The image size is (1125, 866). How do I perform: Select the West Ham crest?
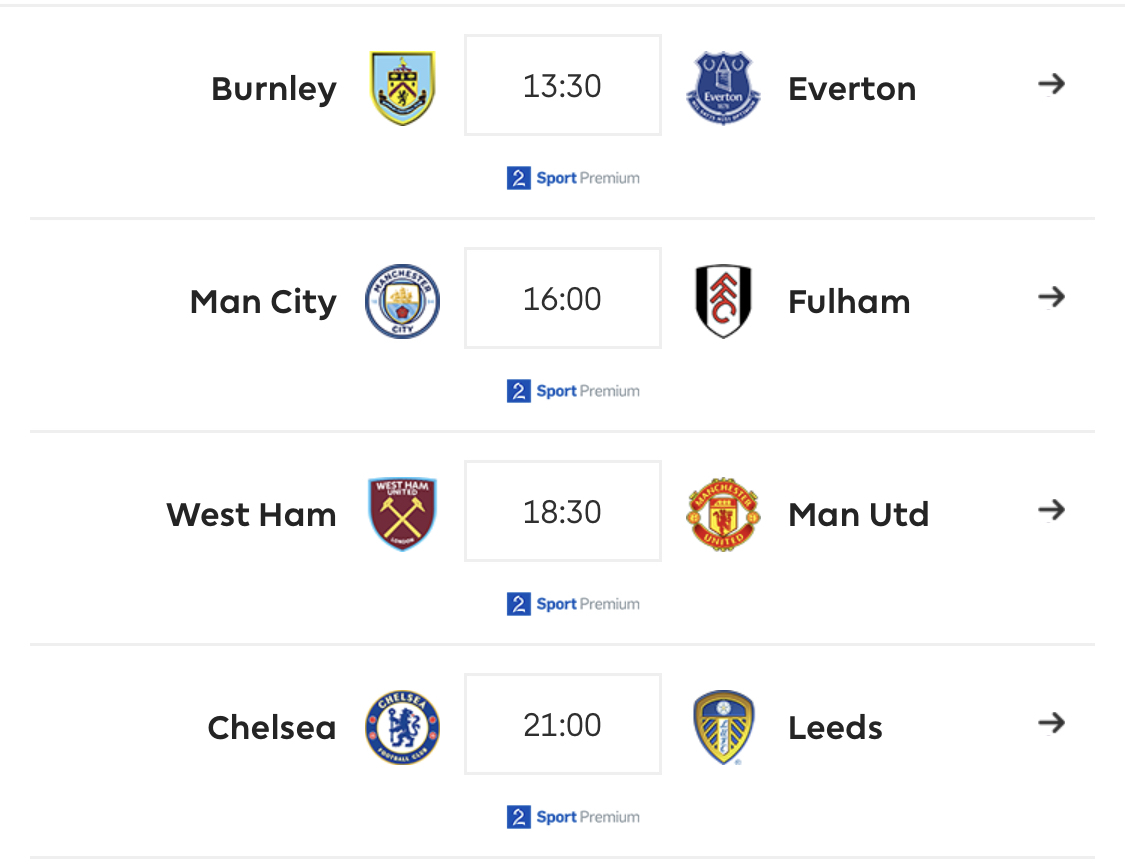[x=403, y=514]
